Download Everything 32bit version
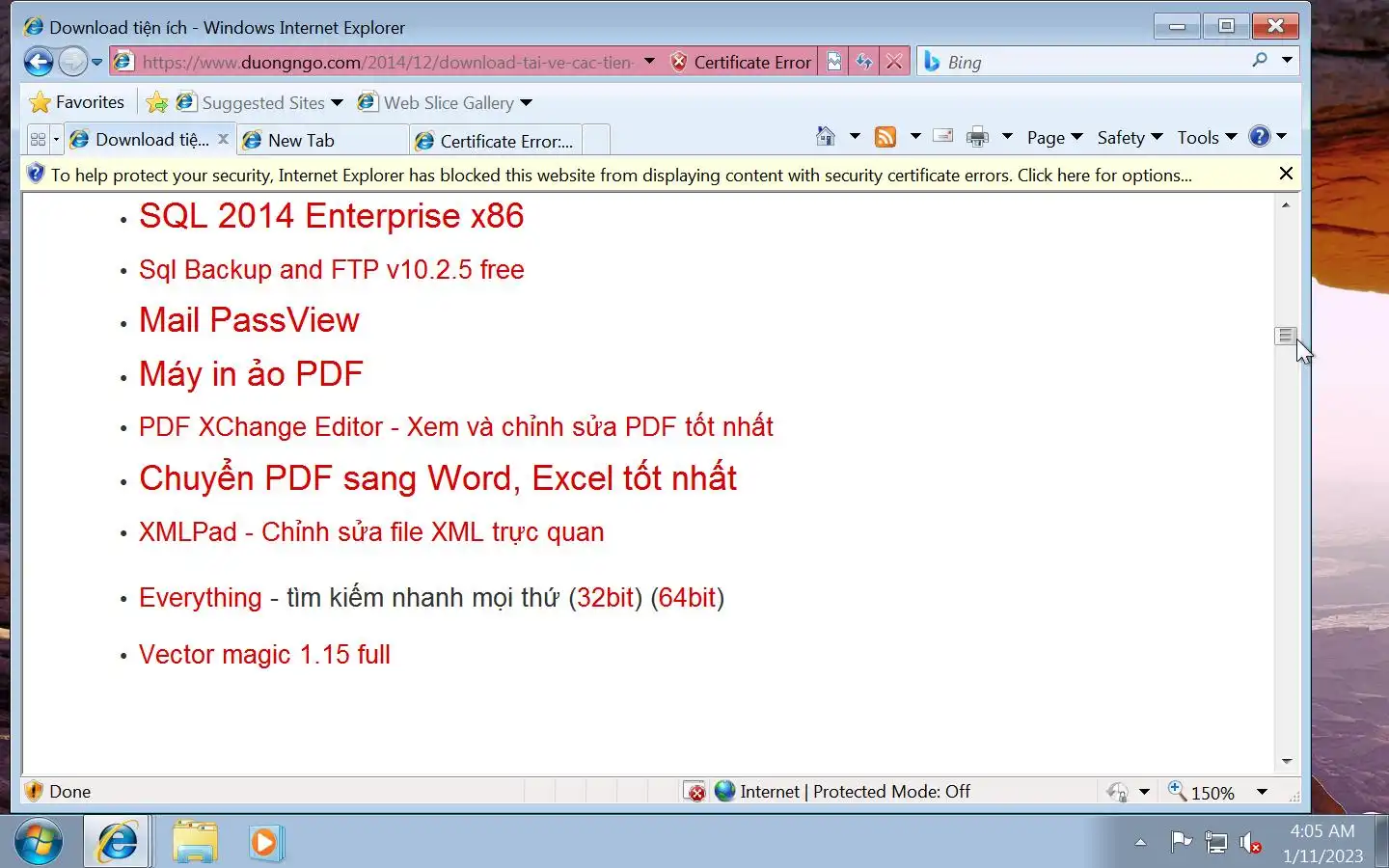Screen dimensions: 1389x868 [606, 598]
